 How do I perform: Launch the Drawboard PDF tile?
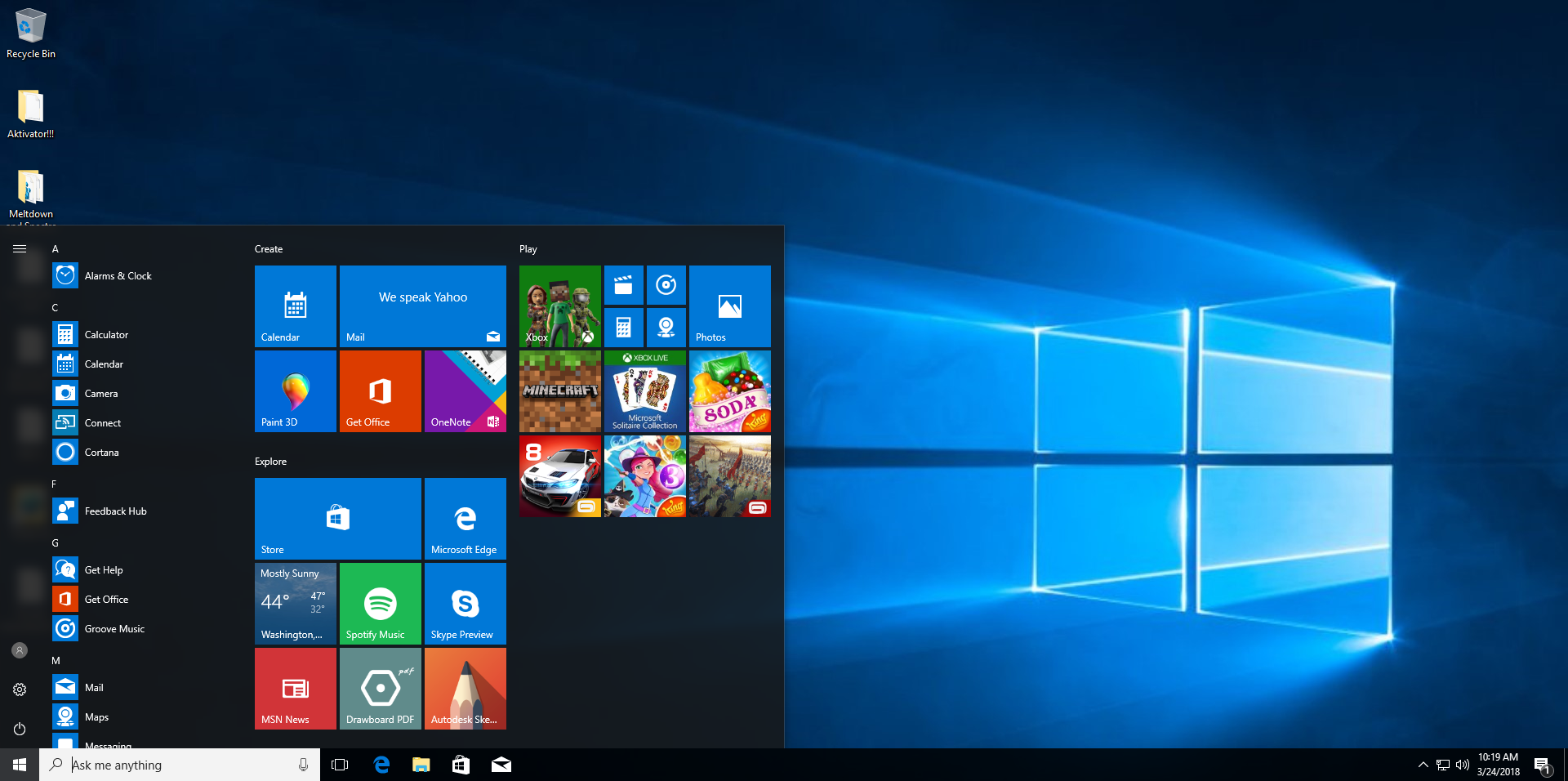click(381, 689)
